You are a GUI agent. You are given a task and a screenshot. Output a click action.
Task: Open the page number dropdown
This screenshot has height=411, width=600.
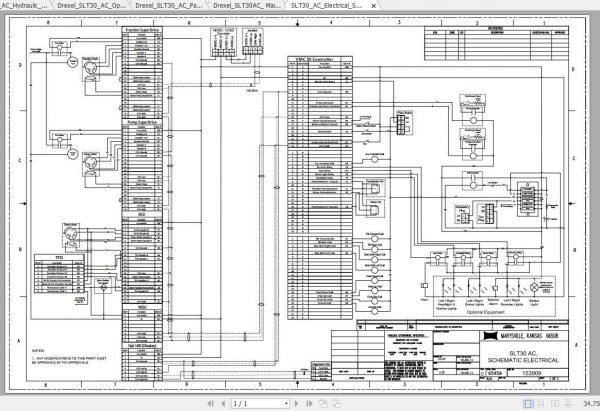tap(286, 404)
